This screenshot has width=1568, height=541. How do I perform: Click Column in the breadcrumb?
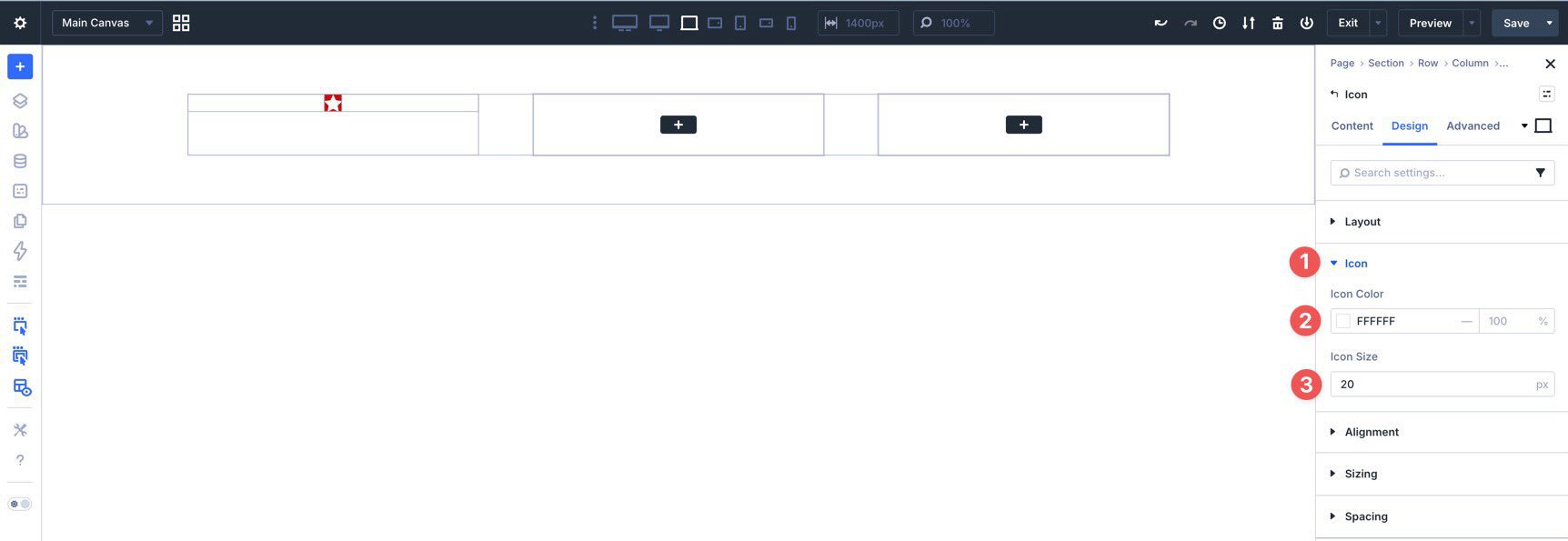(x=1470, y=63)
